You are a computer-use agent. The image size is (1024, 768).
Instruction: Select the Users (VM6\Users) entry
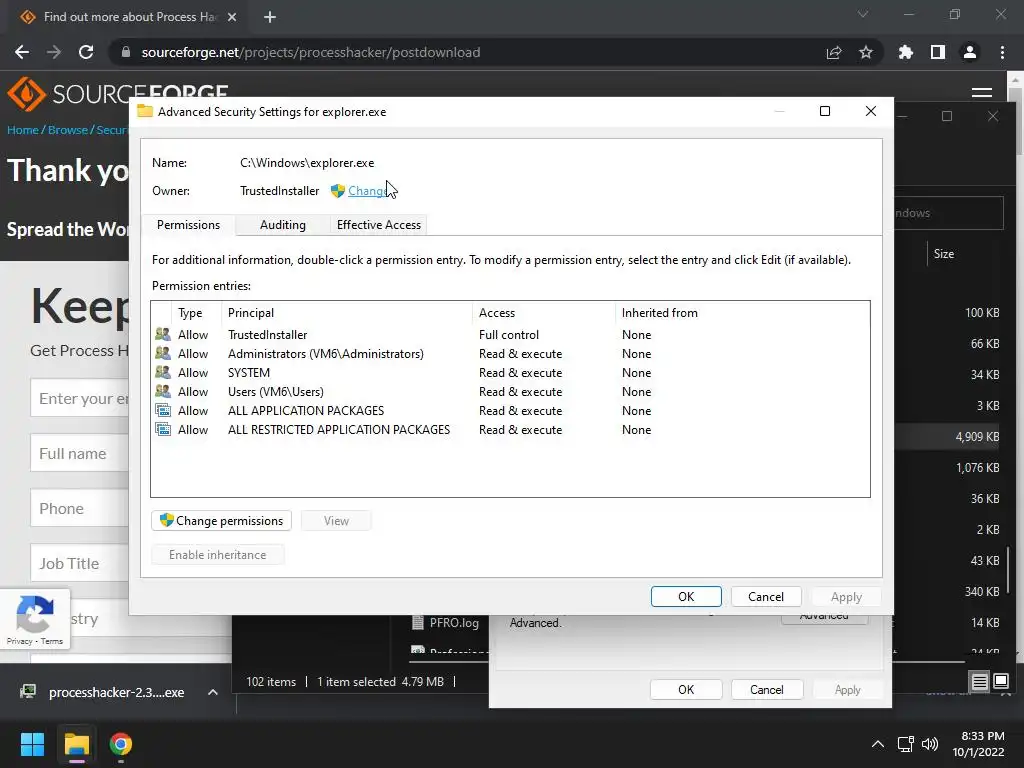pyautogui.click(x=509, y=391)
